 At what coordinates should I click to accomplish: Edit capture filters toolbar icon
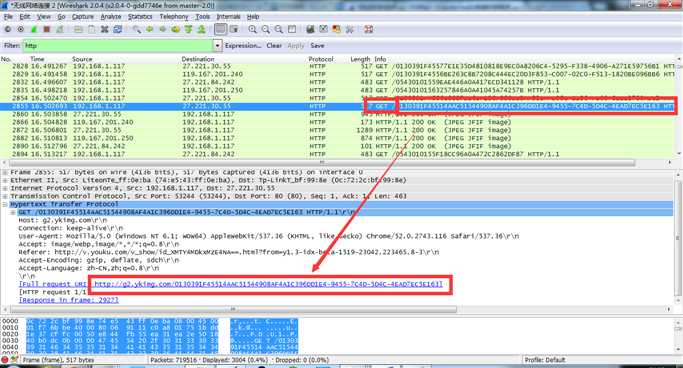point(310,30)
